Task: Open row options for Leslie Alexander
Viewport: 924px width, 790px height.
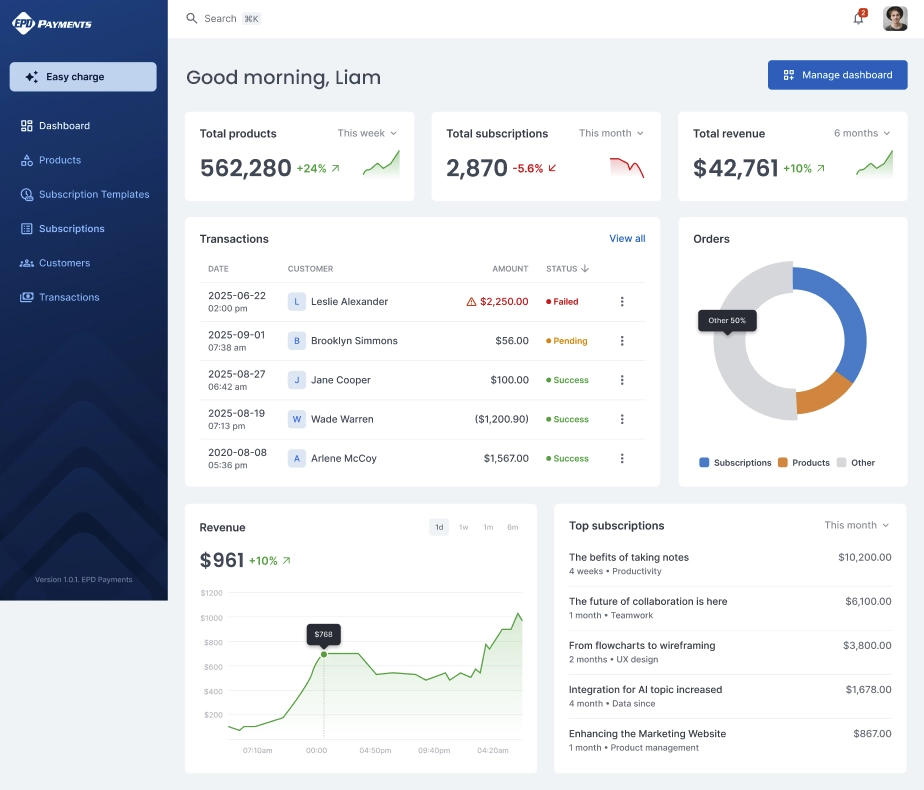Action: [622, 302]
